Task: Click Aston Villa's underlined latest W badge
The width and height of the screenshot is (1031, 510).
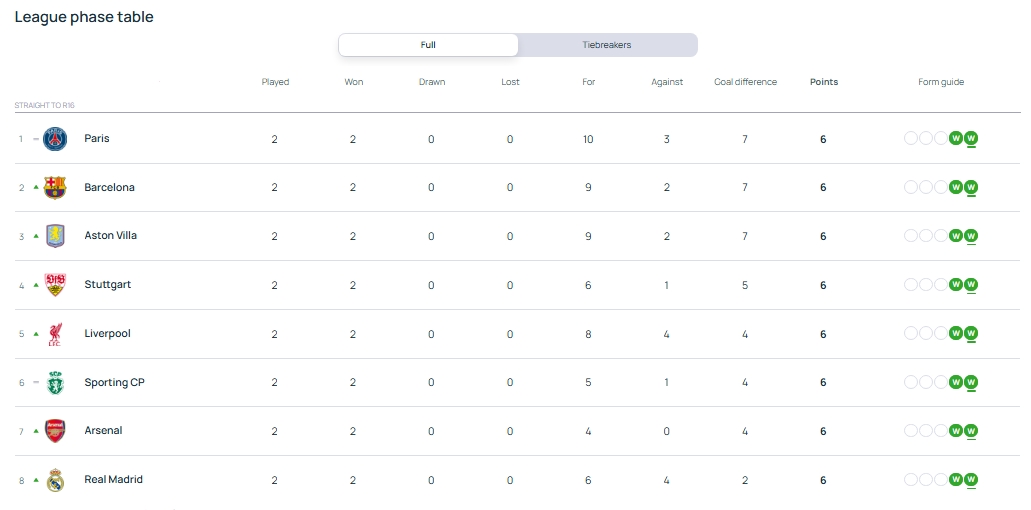Action: tap(971, 236)
